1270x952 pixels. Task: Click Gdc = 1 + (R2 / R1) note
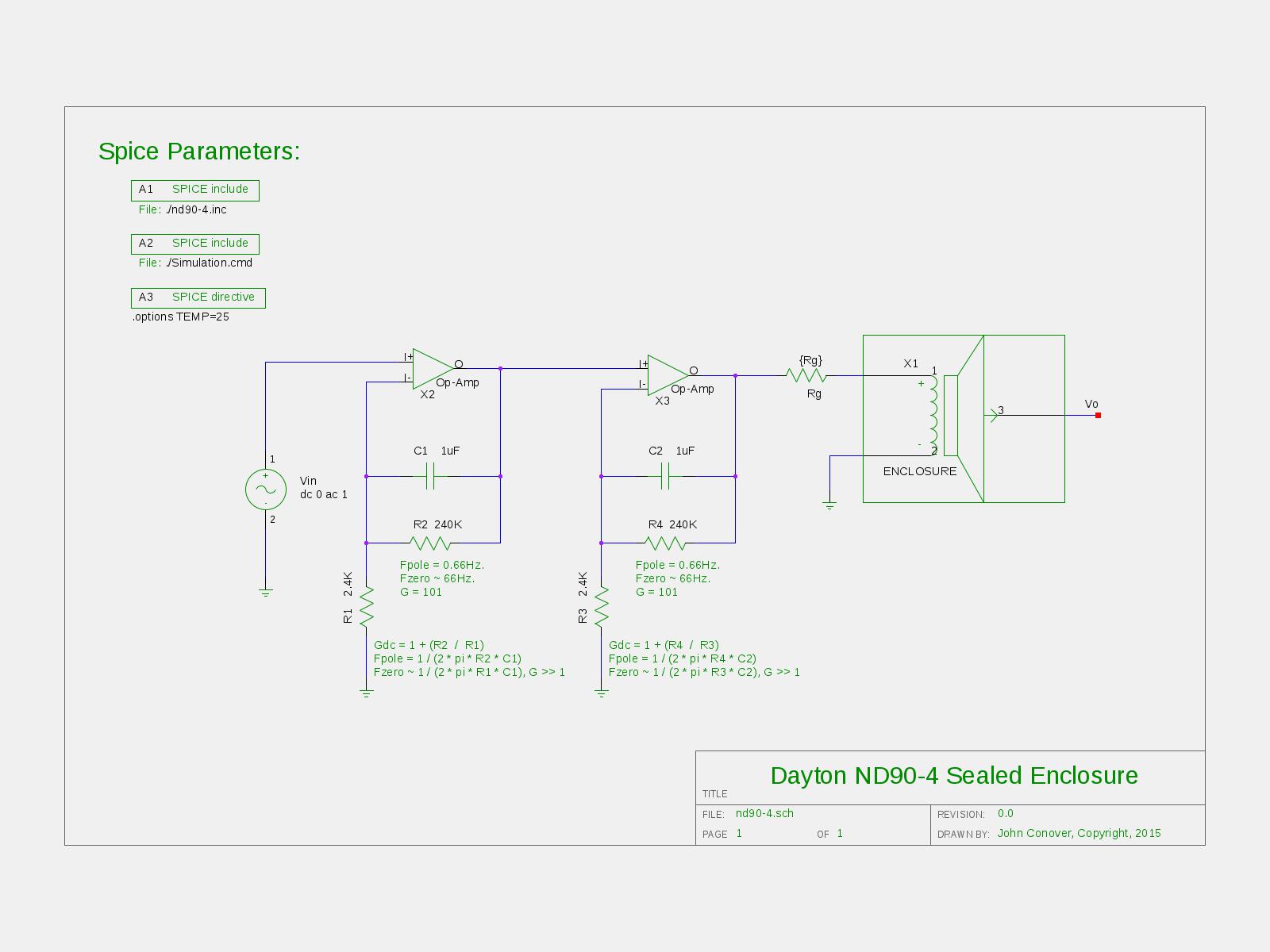pos(429,645)
